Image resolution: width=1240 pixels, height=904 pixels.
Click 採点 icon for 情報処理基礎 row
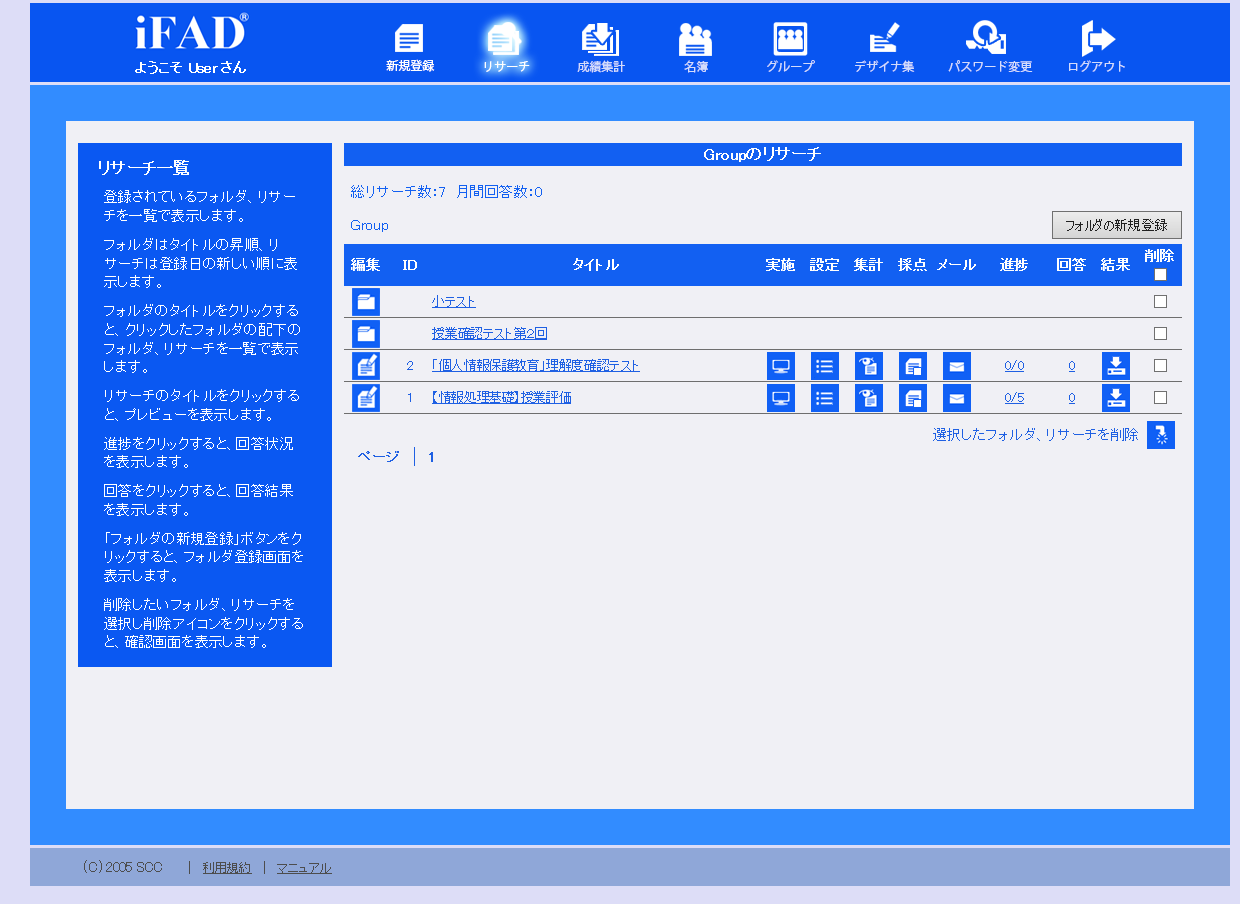coord(913,398)
